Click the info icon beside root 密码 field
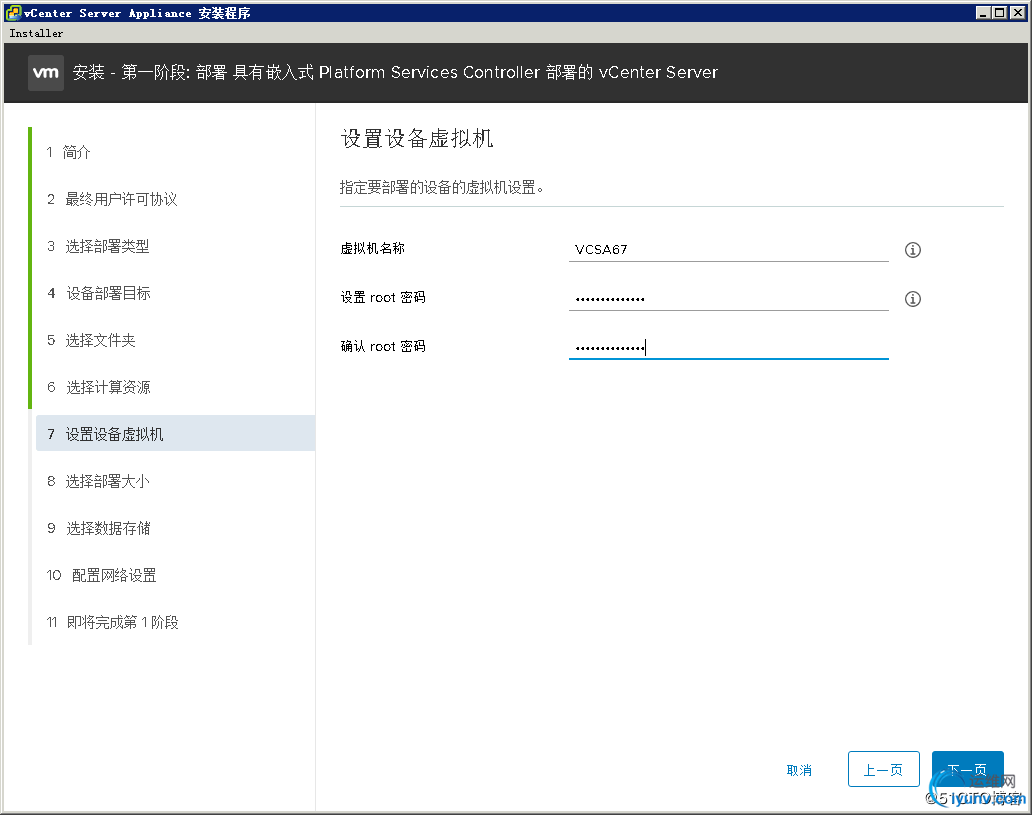 [x=912, y=299]
